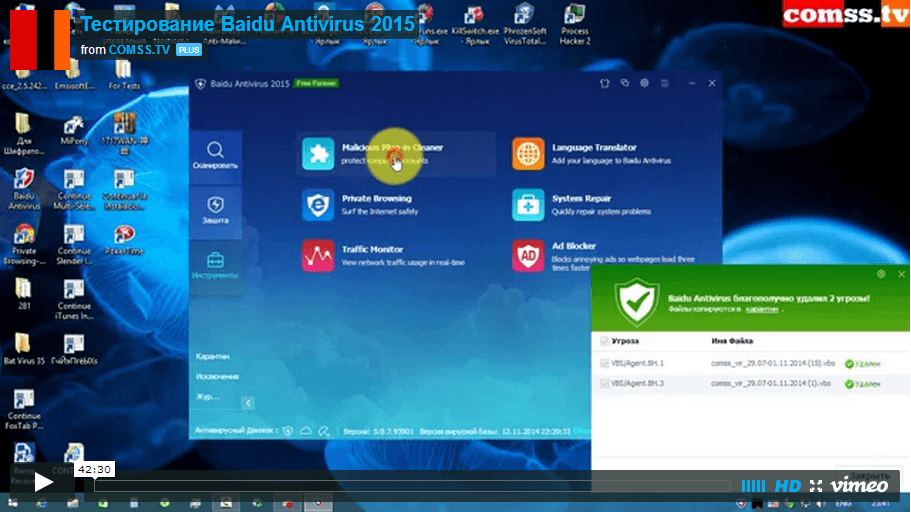Viewport: 911px width, 512px height.
Task: Open карантин link in the green notification
Action: click(x=762, y=309)
